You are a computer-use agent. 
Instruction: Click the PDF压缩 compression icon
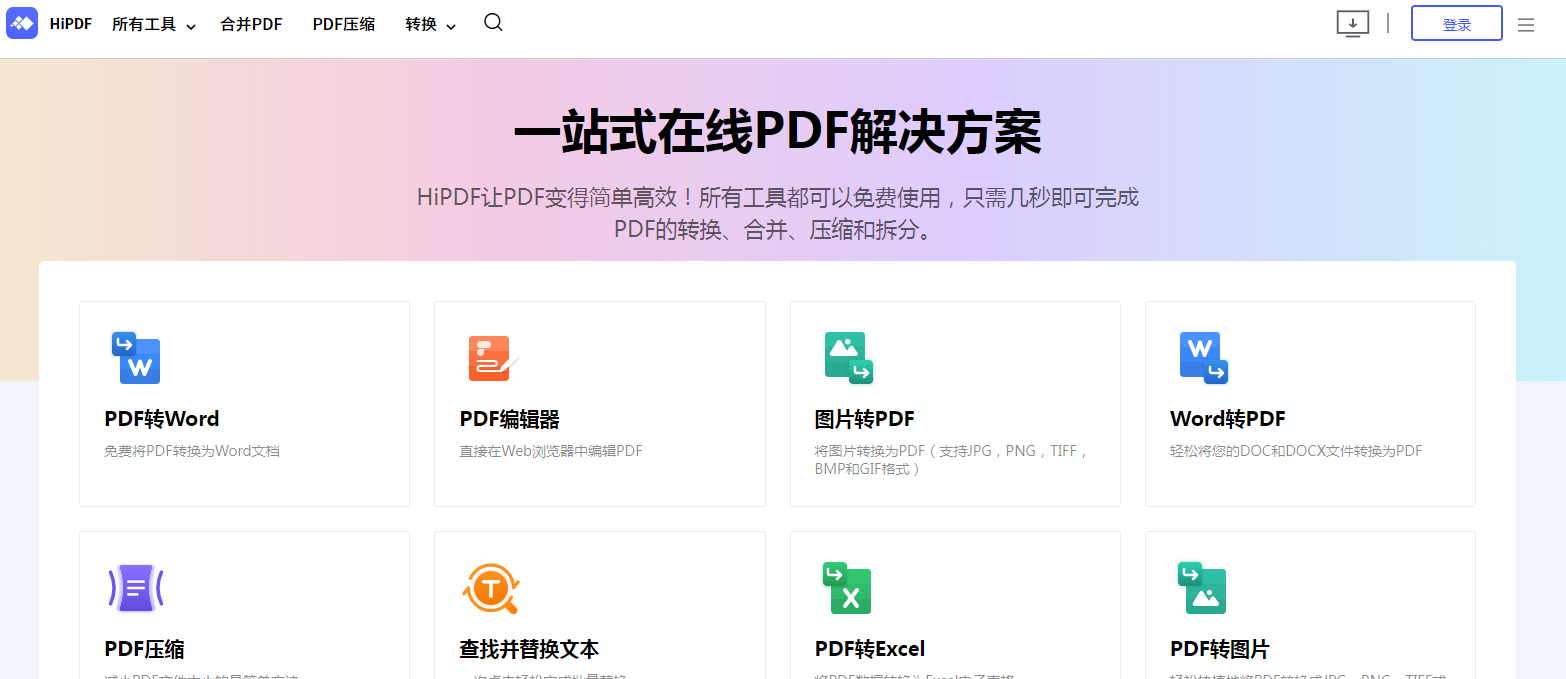[x=136, y=588]
